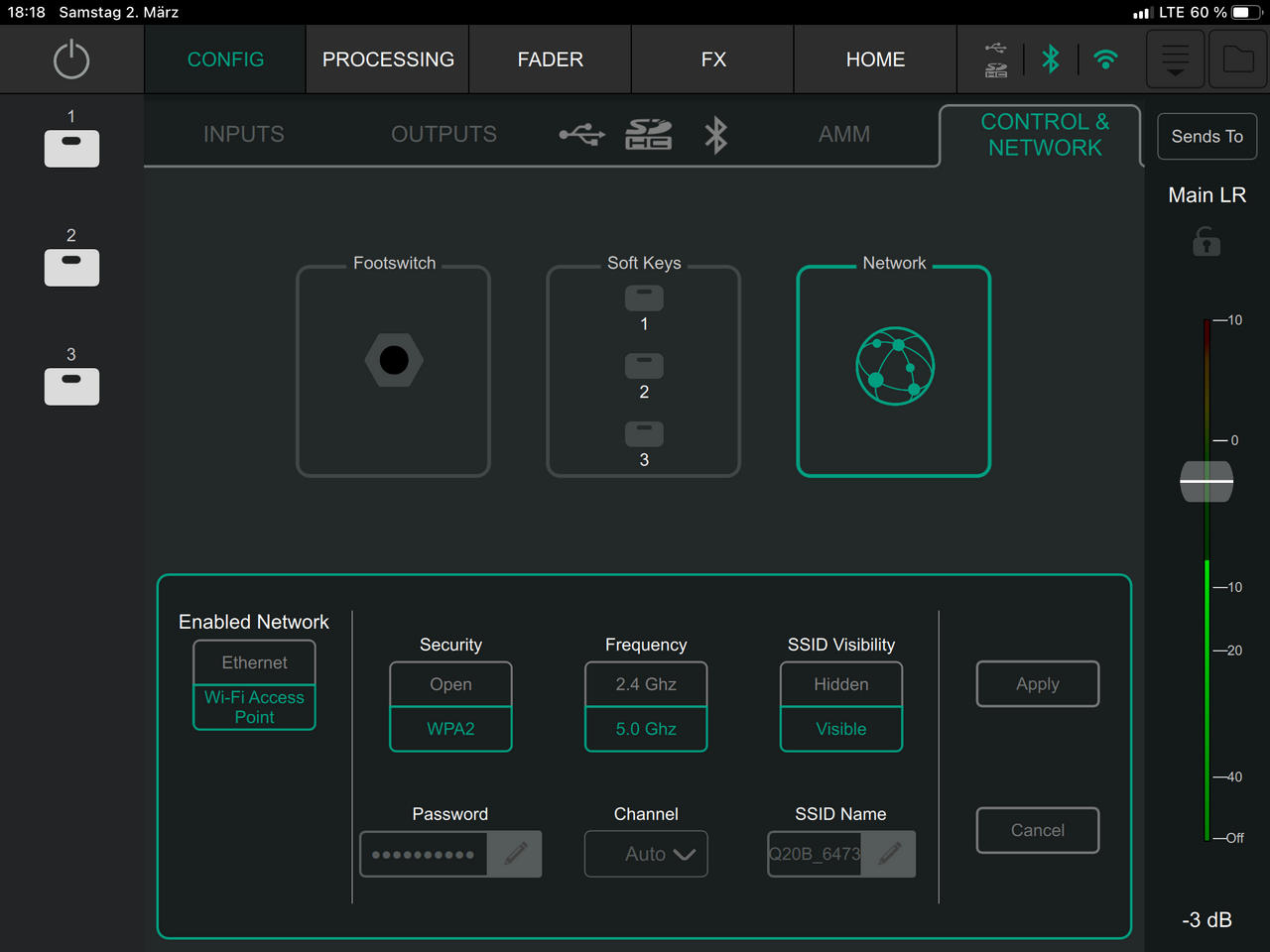
Task: Click the Main LR fader handle
Action: pyautogui.click(x=1206, y=481)
